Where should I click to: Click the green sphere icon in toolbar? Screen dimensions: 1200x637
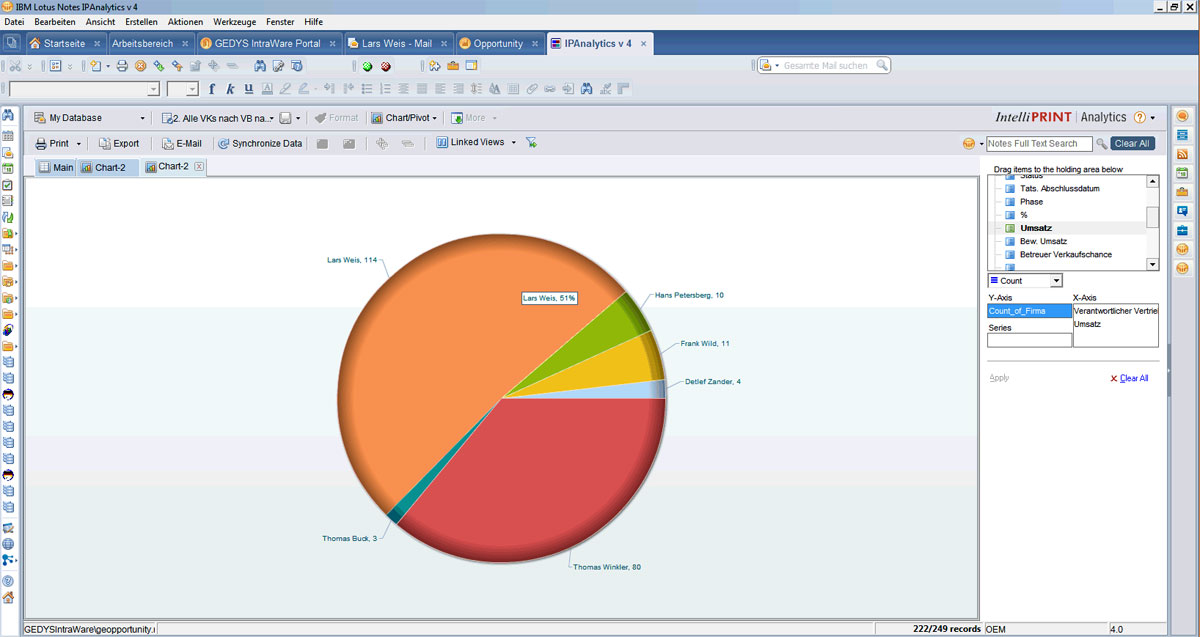(x=367, y=66)
